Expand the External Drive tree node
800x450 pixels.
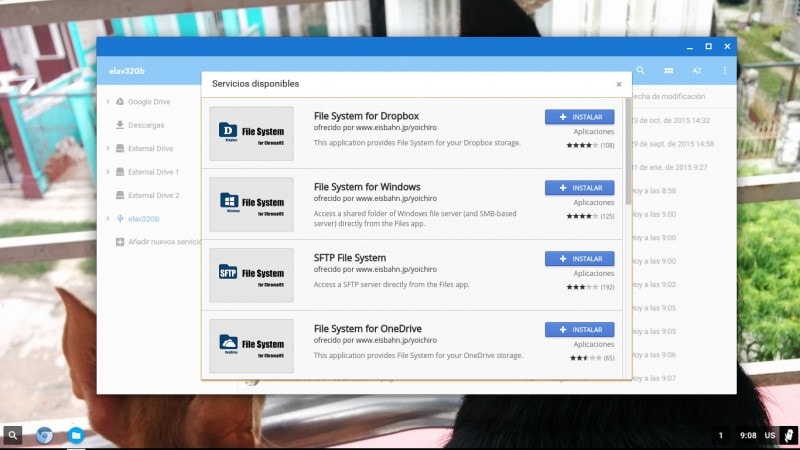(x=108, y=148)
